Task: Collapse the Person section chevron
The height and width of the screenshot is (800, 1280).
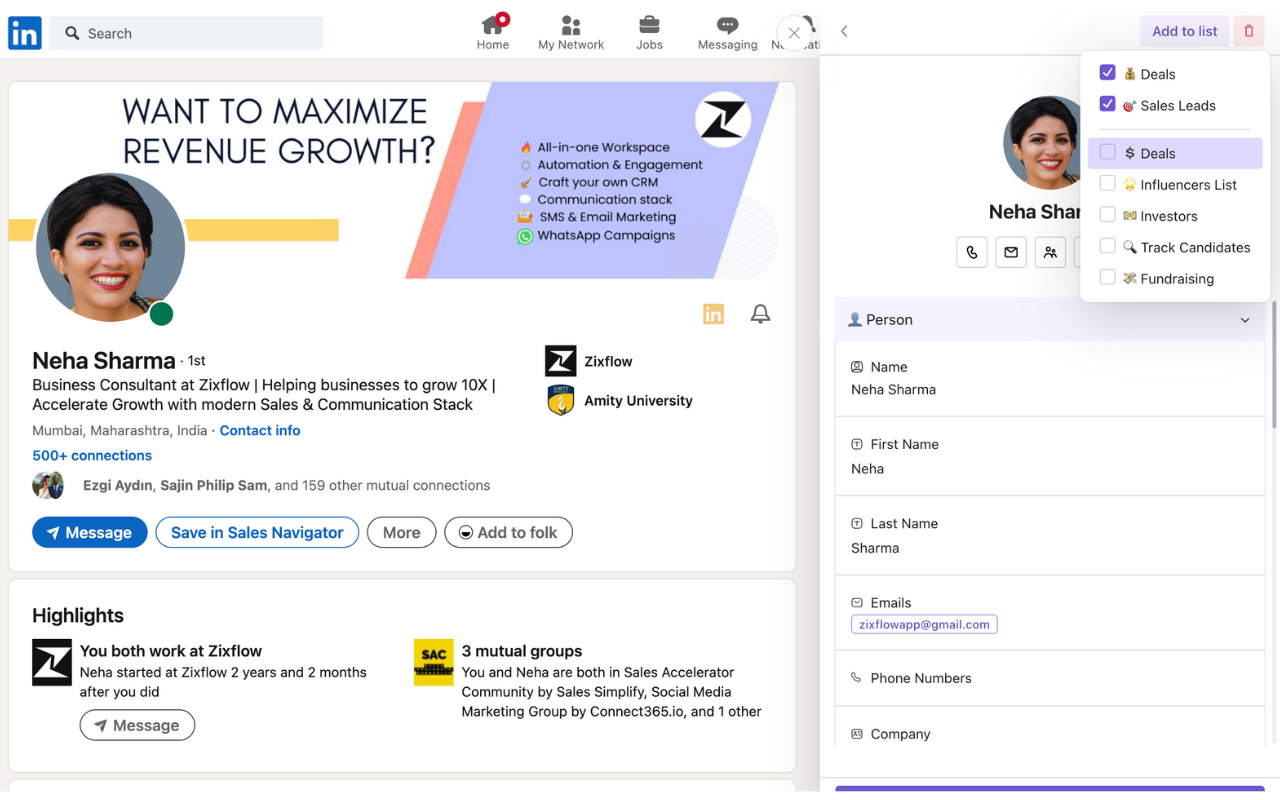Action: point(1244,320)
